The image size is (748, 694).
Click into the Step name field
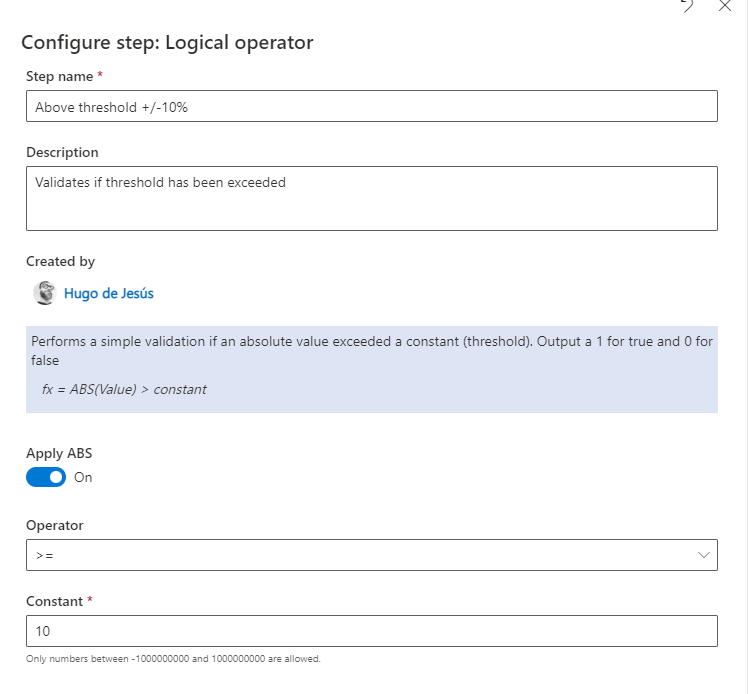pyautogui.click(x=371, y=107)
